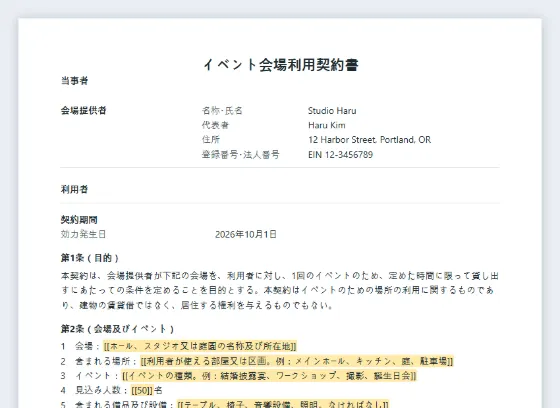560x408 pixels.
Task: Click the 代表者 field label
Action: (215, 125)
